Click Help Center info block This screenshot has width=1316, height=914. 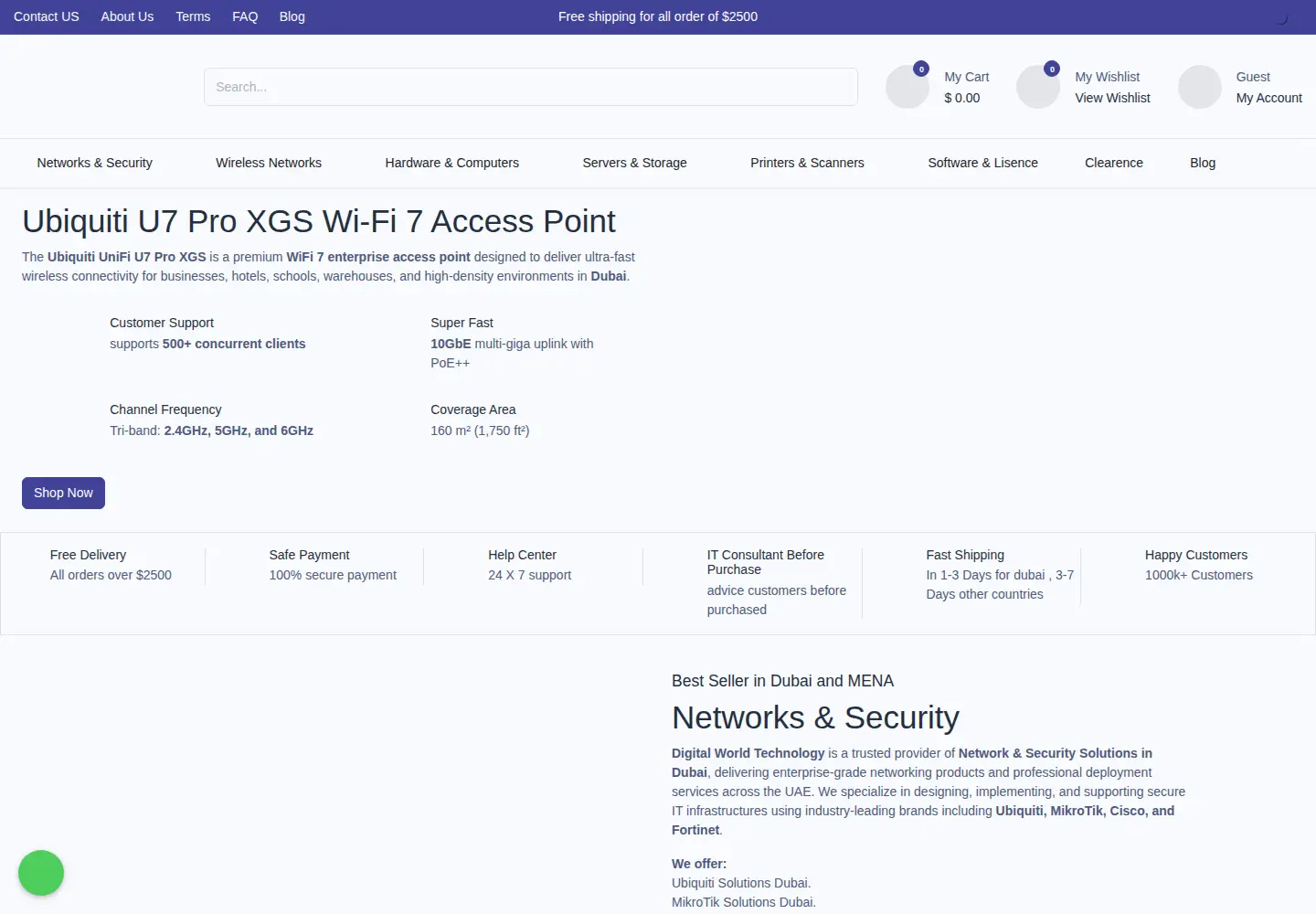click(530, 565)
